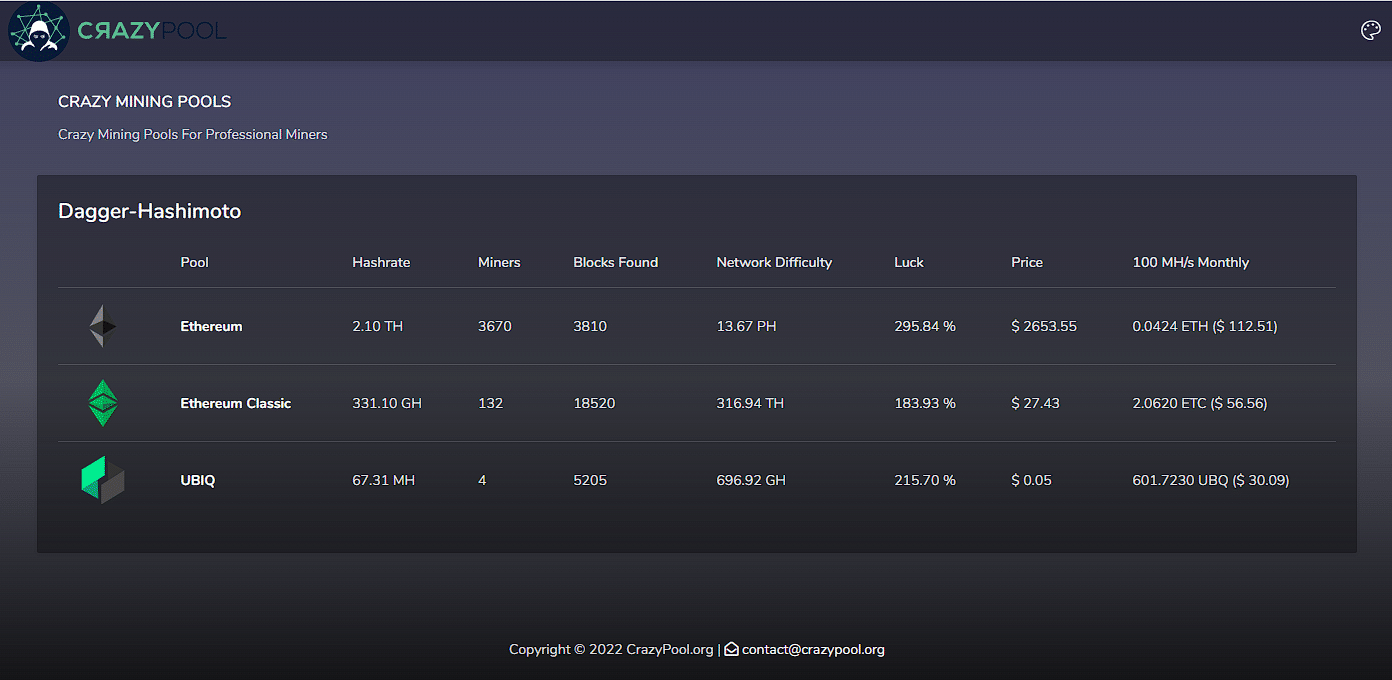1392x680 pixels.
Task: Click the CRAZY MINING POOLS title
Action: click(x=145, y=101)
